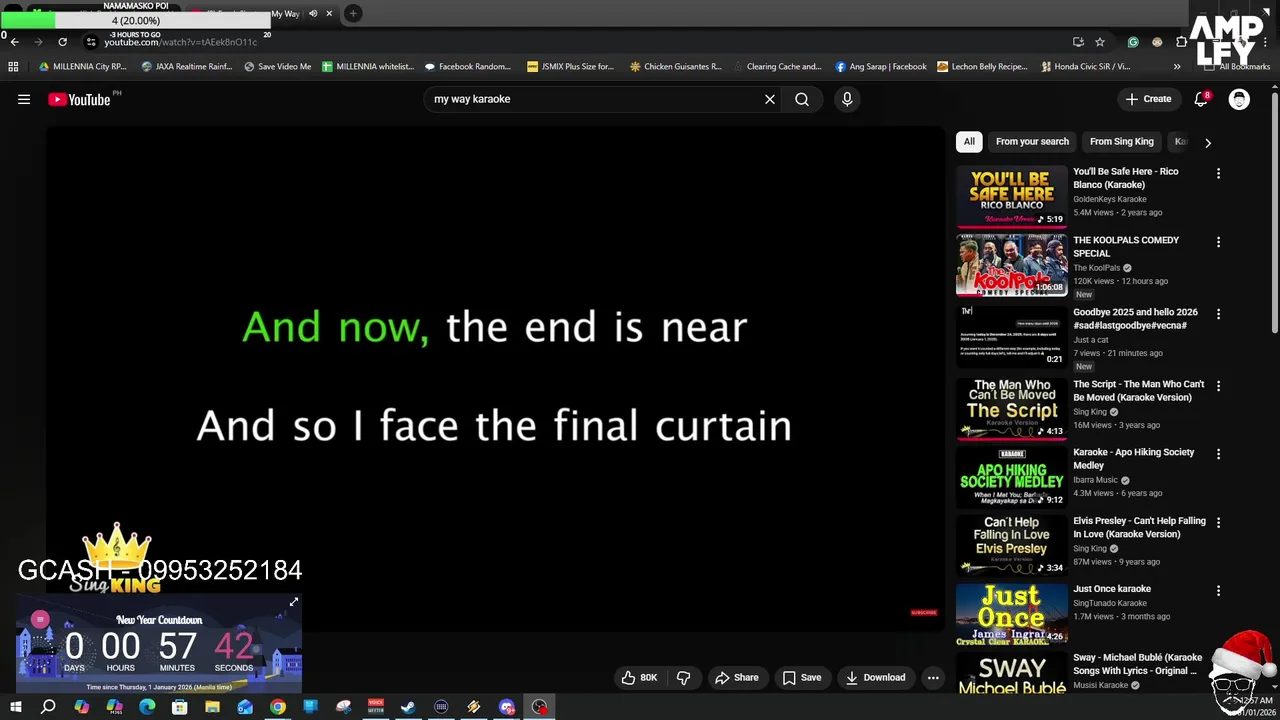Open the You'll Be Safe Here thumbnail
This screenshot has width=1280, height=720.
[x=1012, y=196]
